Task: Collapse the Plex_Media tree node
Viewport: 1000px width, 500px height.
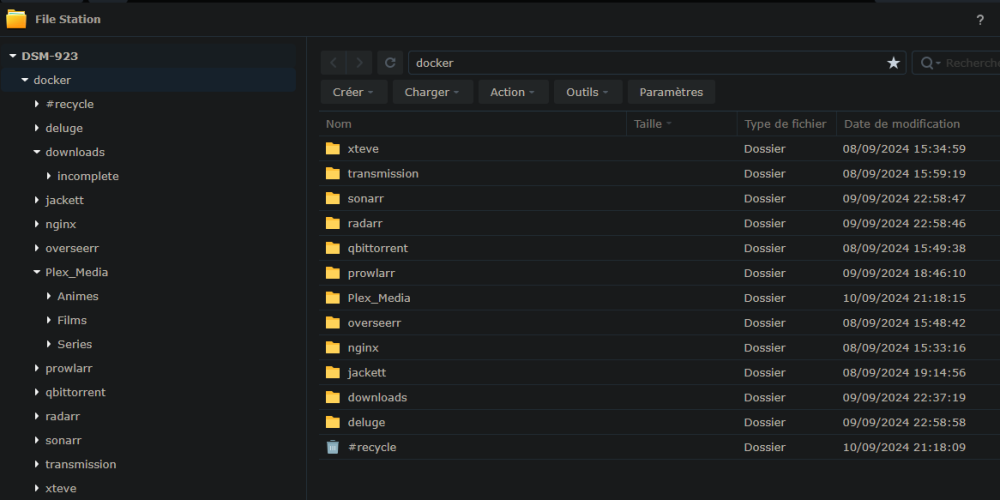Action: click(37, 272)
